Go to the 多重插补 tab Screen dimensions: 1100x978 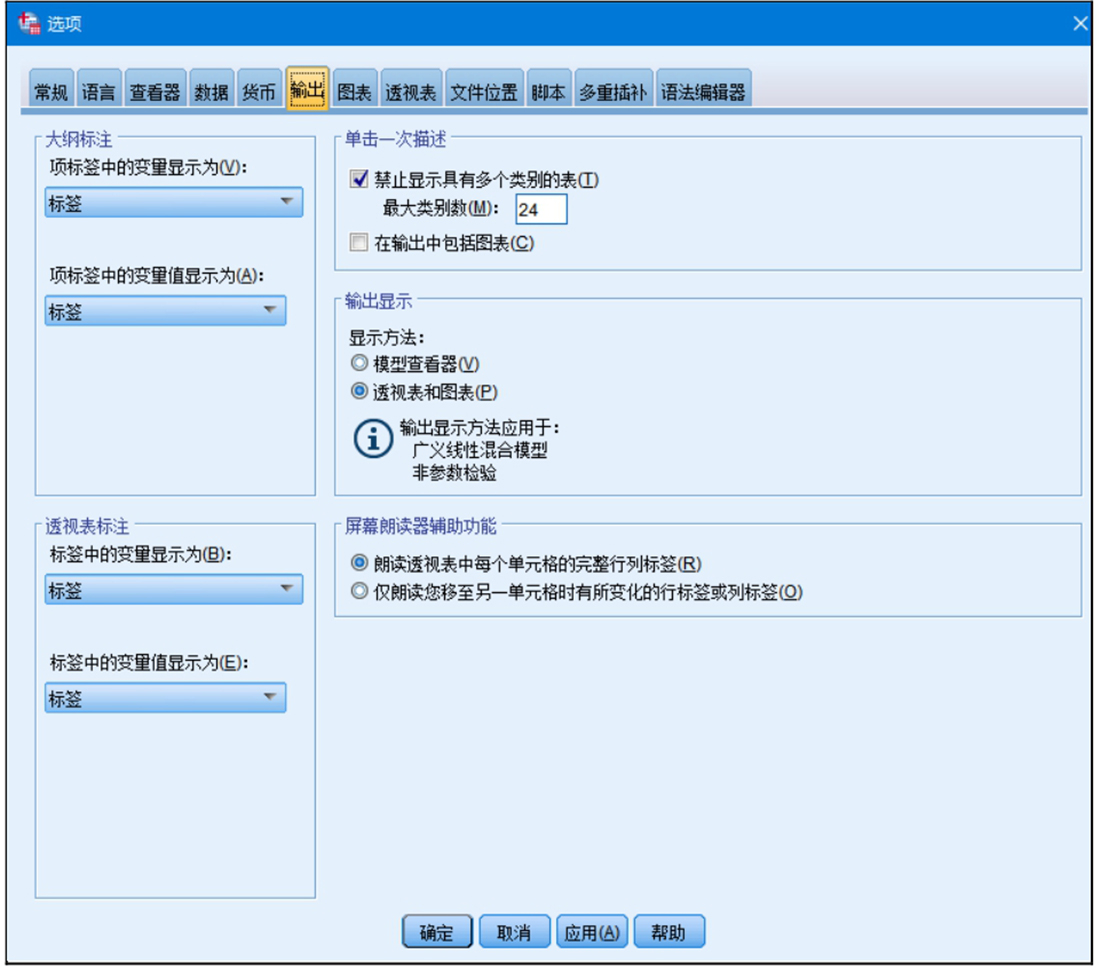pyautogui.click(x=612, y=93)
